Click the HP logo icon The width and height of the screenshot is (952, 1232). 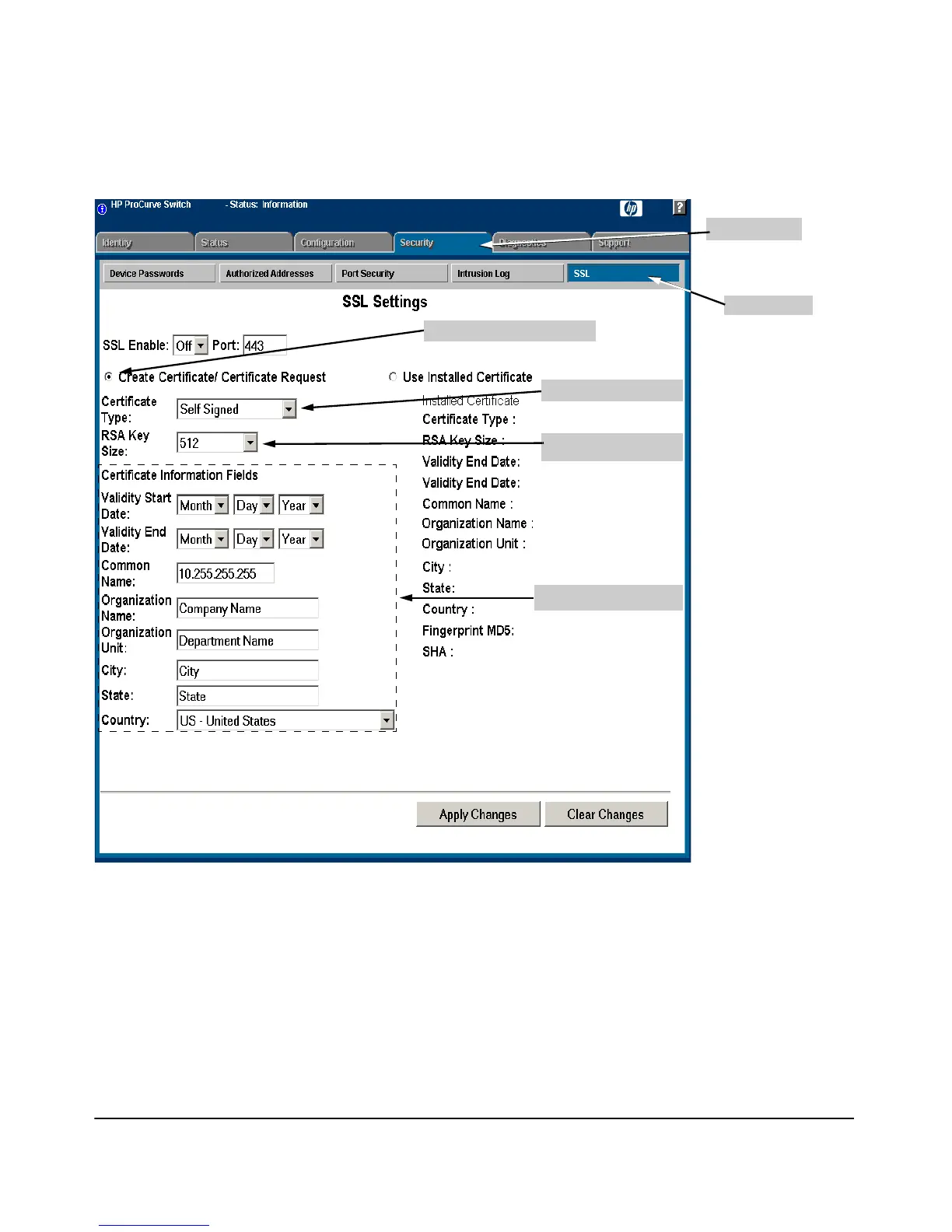pos(631,208)
